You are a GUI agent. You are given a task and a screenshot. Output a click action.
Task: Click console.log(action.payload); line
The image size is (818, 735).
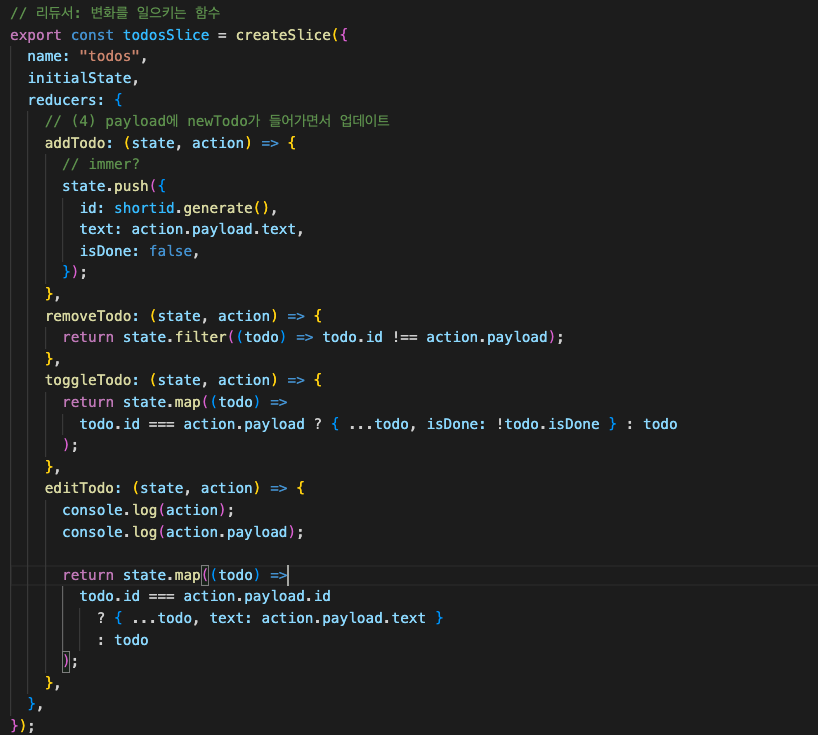click(x=183, y=532)
